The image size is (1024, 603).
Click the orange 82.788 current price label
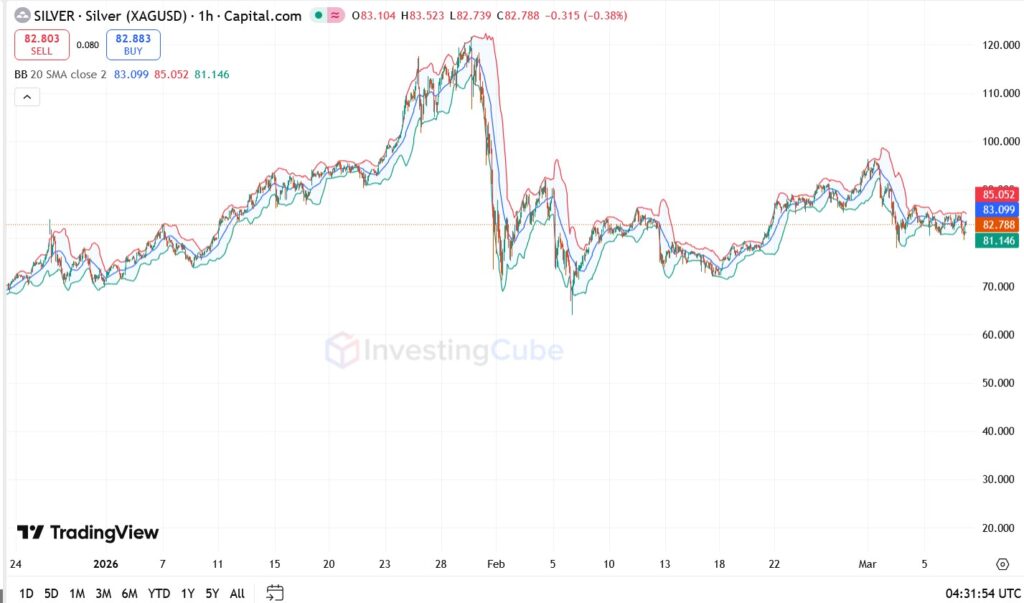(x=998, y=225)
